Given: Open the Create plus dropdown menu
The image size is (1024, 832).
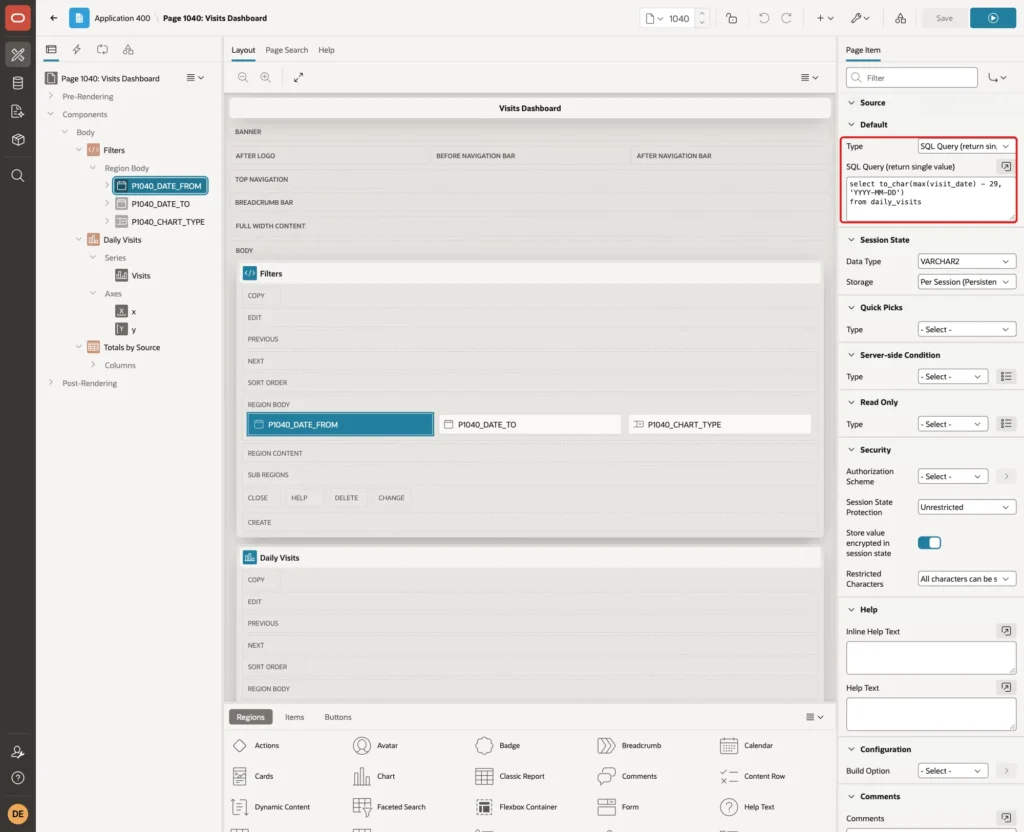Looking at the screenshot, I should (824, 18).
